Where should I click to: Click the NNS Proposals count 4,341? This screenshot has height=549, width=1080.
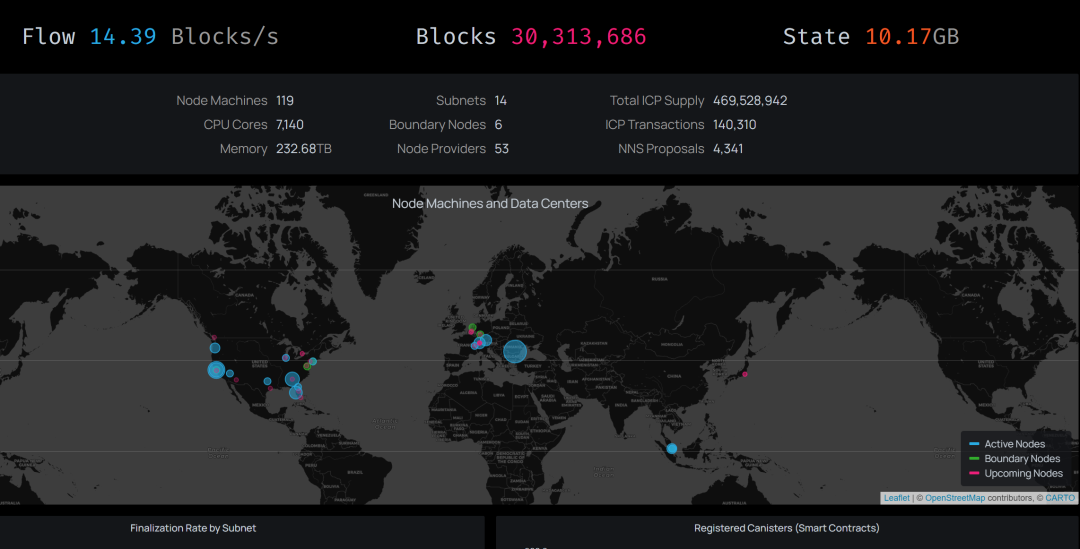pos(727,149)
